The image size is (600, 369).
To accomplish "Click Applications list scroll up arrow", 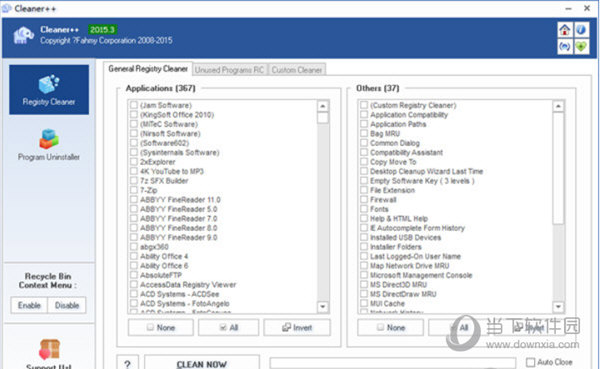I will 323,106.
